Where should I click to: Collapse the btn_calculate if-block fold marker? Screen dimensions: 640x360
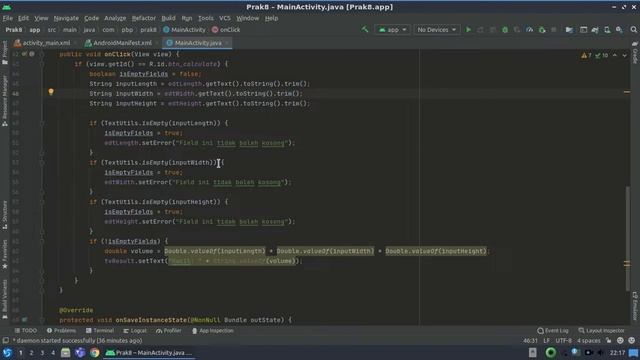[x=42, y=64]
